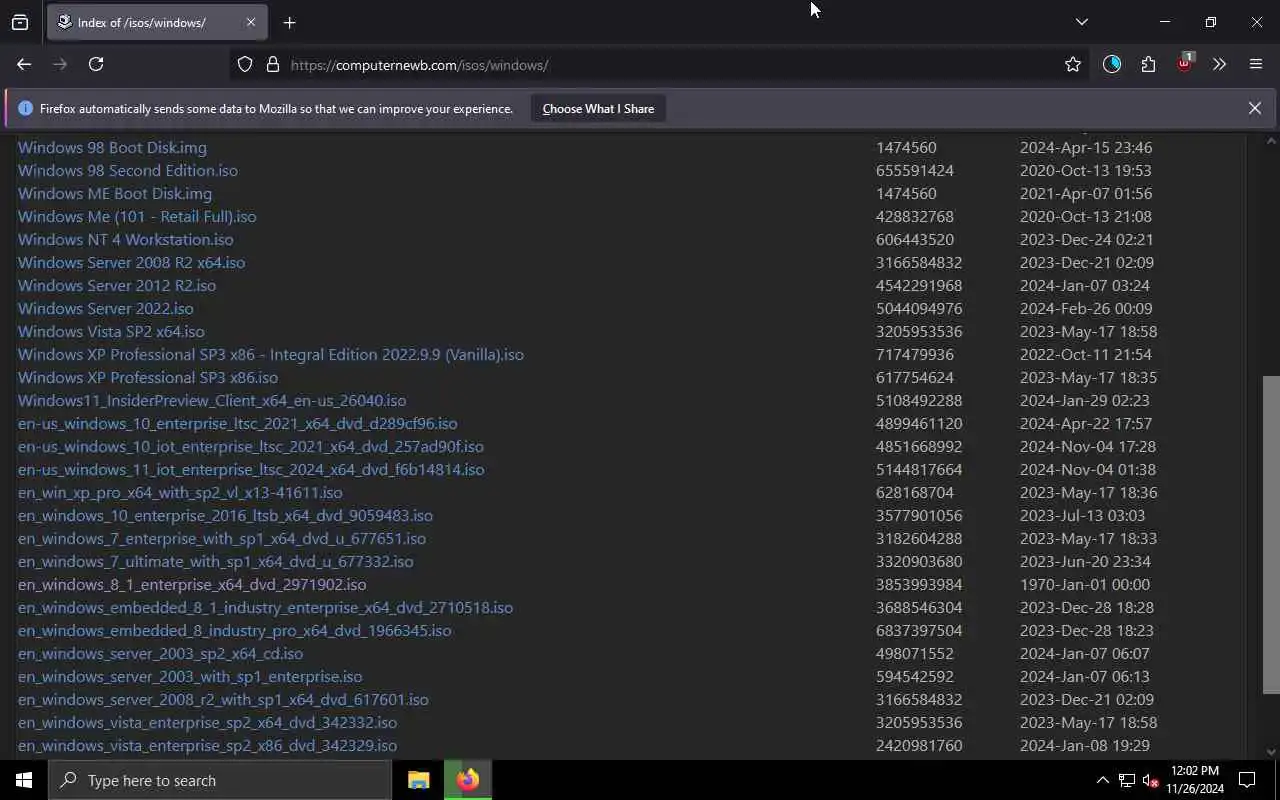Bookmark this page with star icon
The width and height of the screenshot is (1280, 800).
point(1073,64)
